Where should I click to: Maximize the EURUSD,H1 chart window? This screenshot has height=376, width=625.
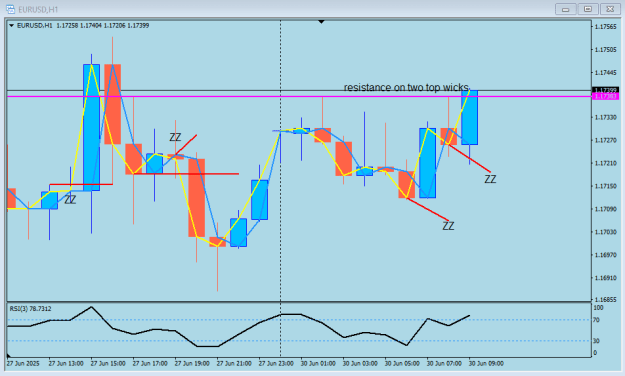(588, 9)
